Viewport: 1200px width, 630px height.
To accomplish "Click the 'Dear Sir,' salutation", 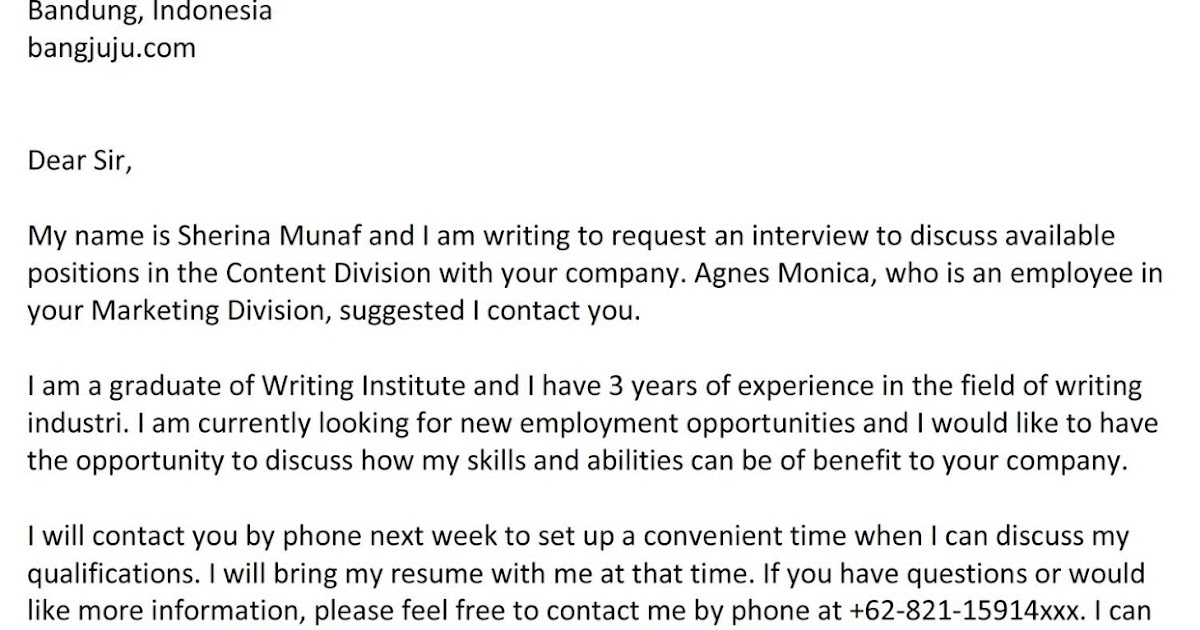I will click(79, 161).
